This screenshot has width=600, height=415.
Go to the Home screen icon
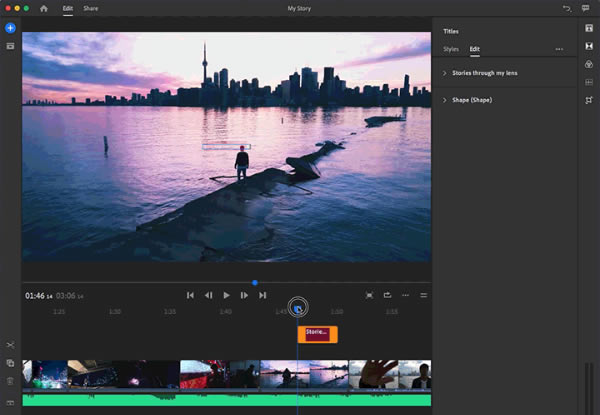click(43, 8)
